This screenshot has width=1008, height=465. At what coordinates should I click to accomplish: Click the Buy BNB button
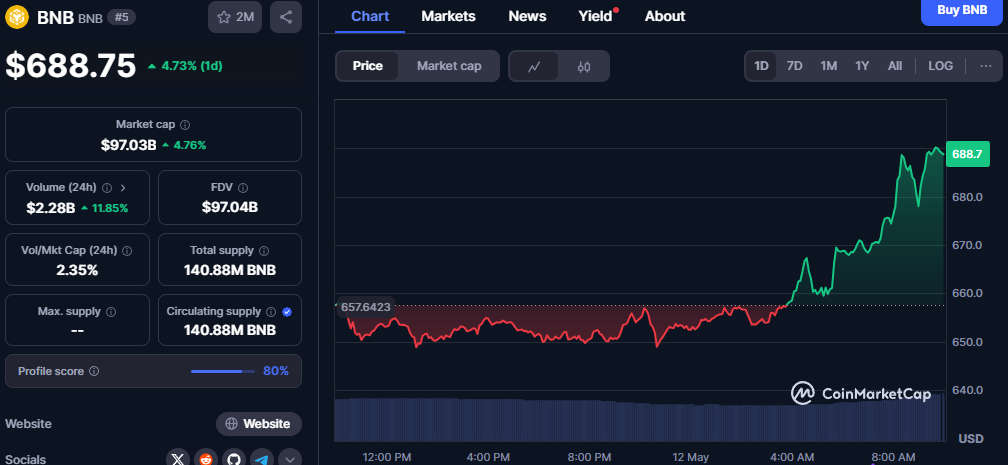(962, 11)
